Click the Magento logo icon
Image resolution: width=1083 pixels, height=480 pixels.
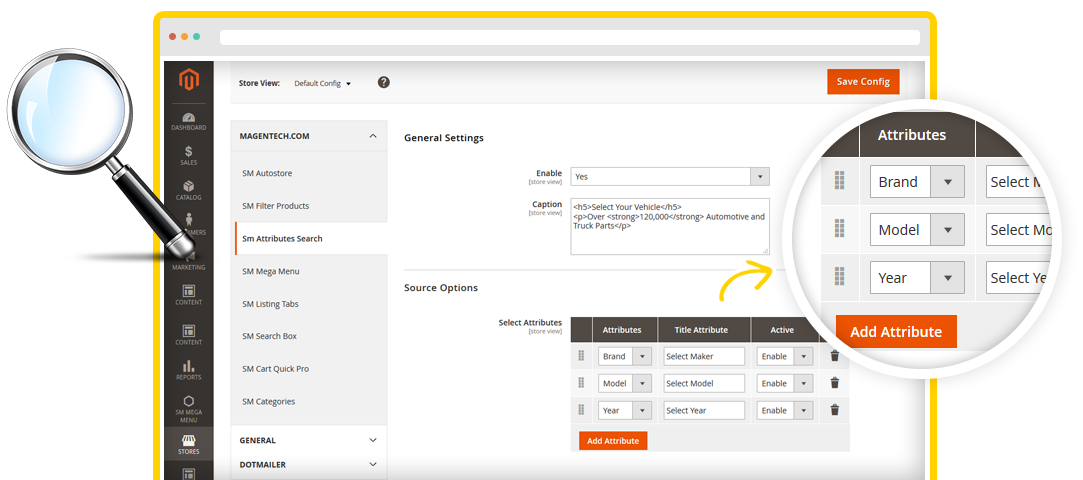189,81
